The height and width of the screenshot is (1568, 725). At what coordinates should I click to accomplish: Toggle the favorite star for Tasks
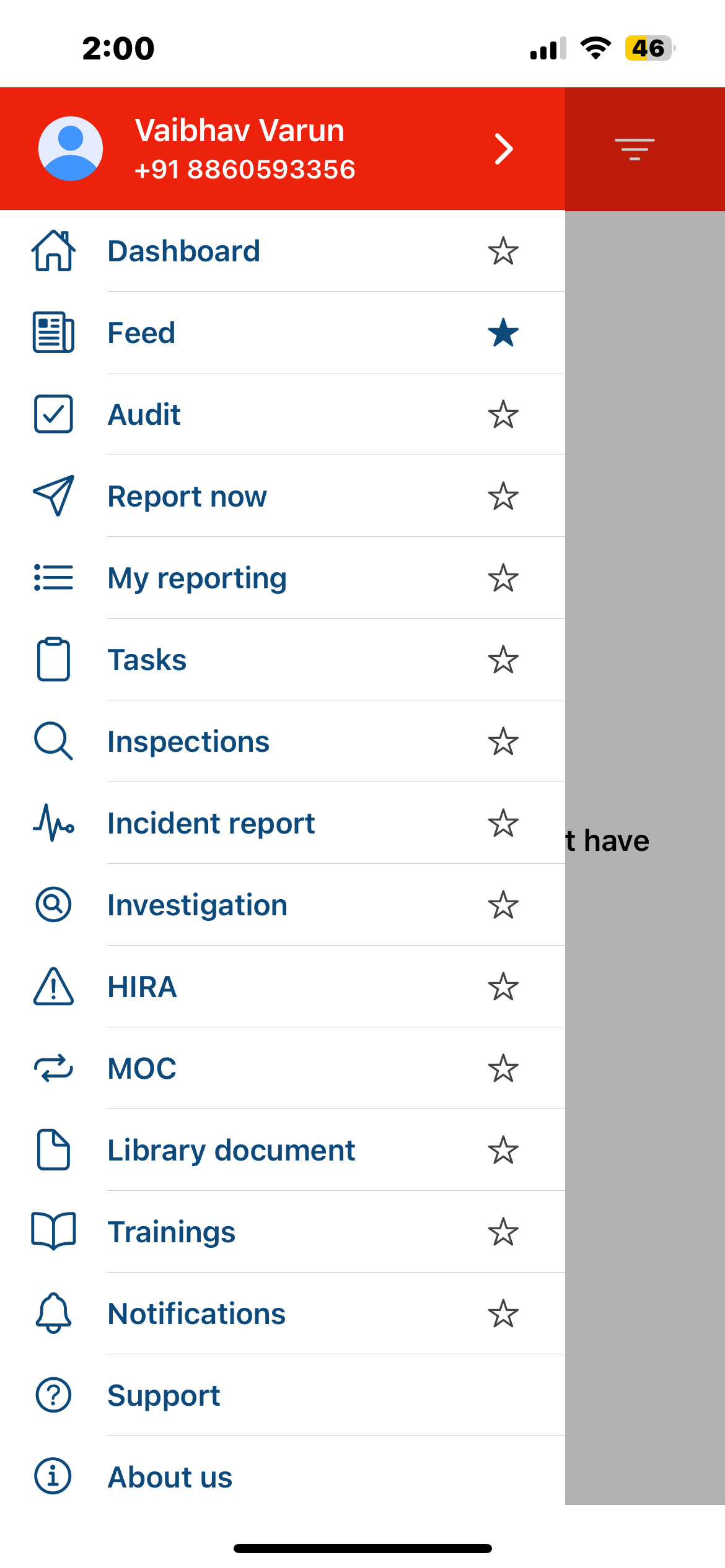(503, 660)
